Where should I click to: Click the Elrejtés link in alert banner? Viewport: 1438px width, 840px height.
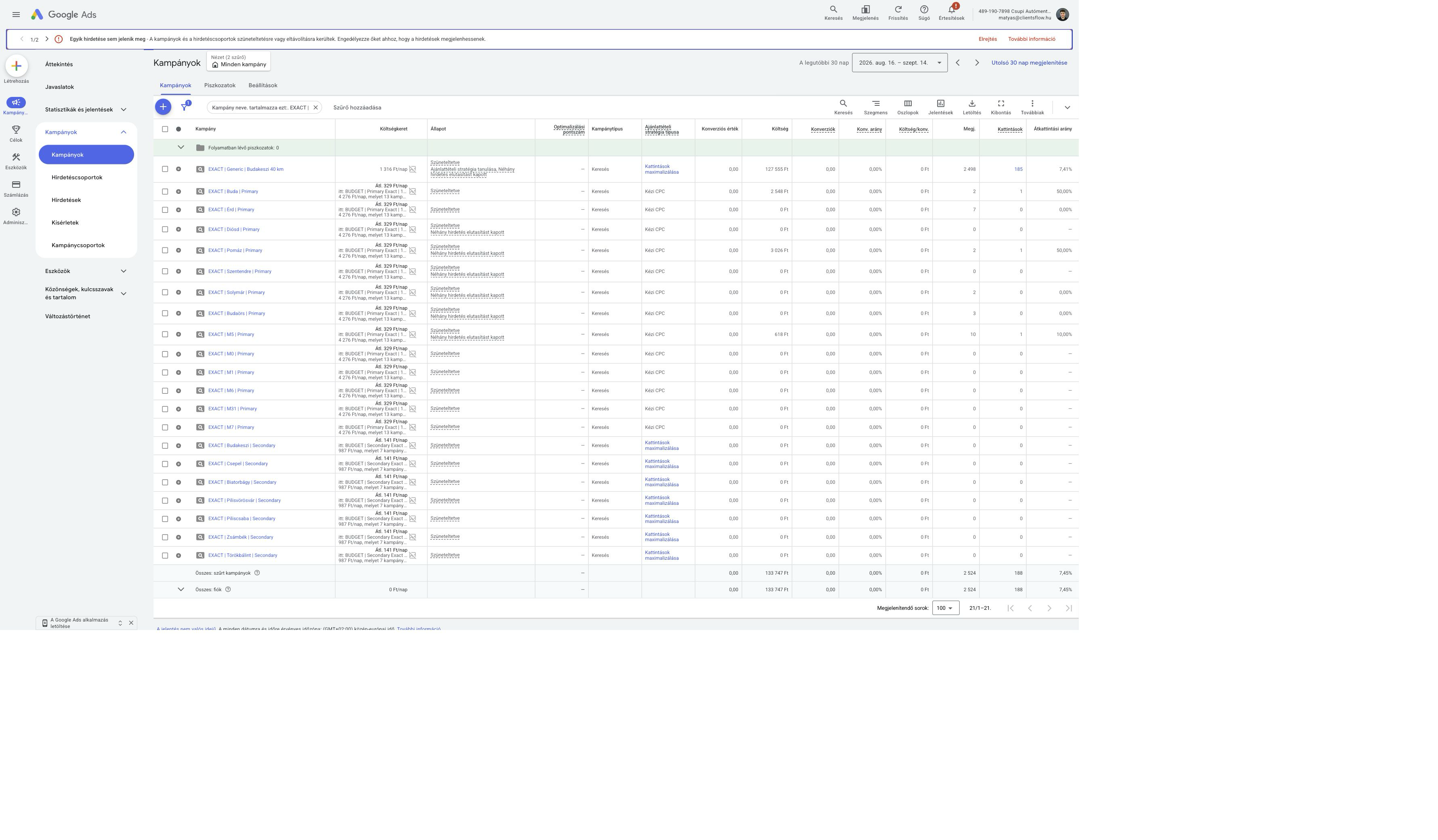987,40
